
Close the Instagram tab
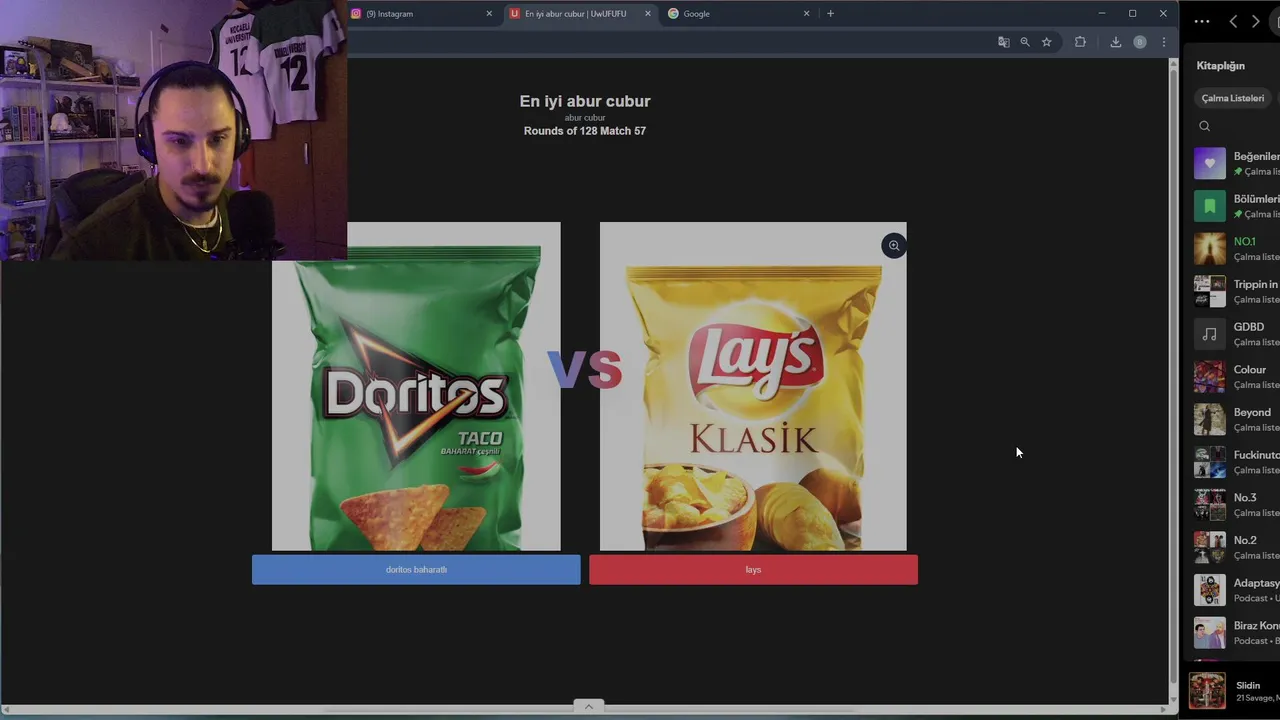(489, 14)
